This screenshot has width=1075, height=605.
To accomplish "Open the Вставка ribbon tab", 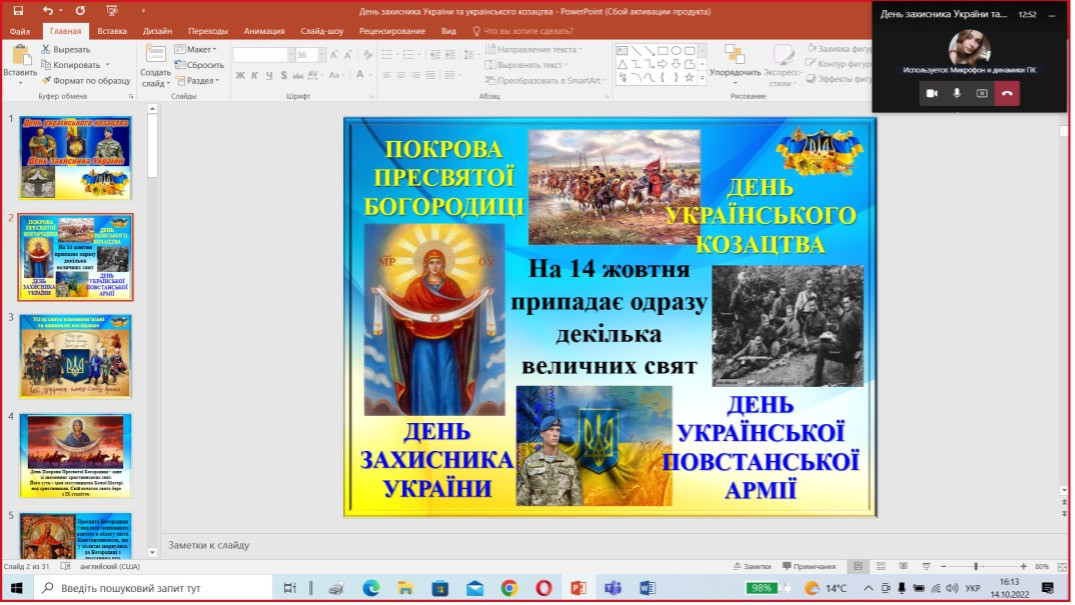I will 112,31.
